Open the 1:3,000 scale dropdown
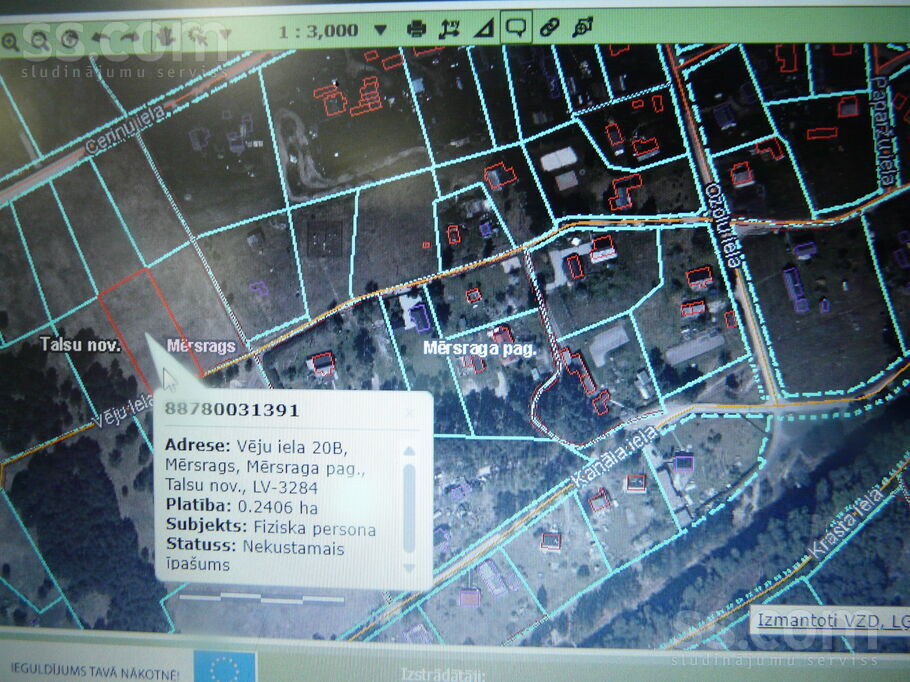Image resolution: width=910 pixels, height=682 pixels. pos(380,31)
